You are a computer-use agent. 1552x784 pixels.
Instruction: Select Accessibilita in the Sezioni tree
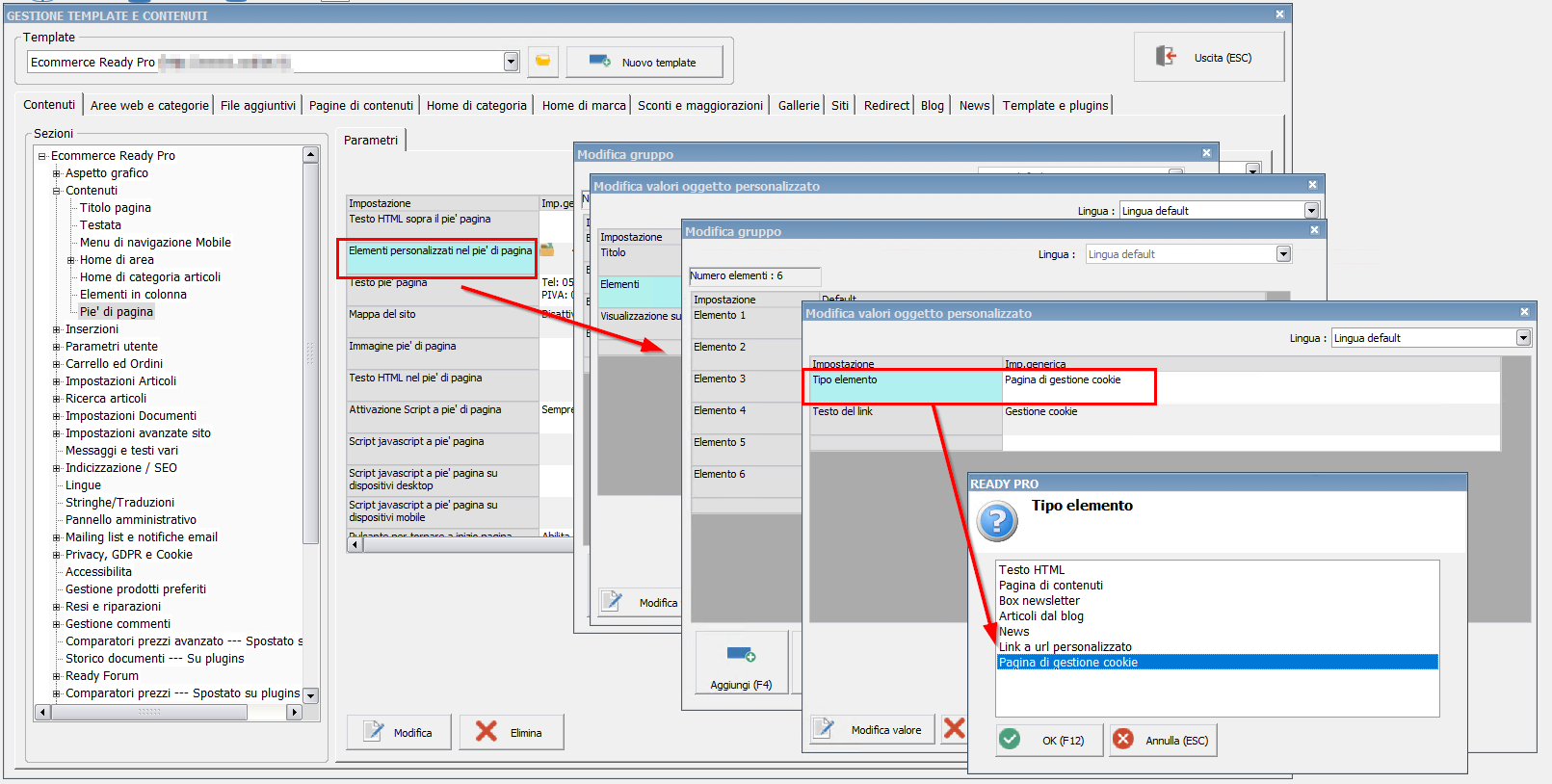(98, 572)
